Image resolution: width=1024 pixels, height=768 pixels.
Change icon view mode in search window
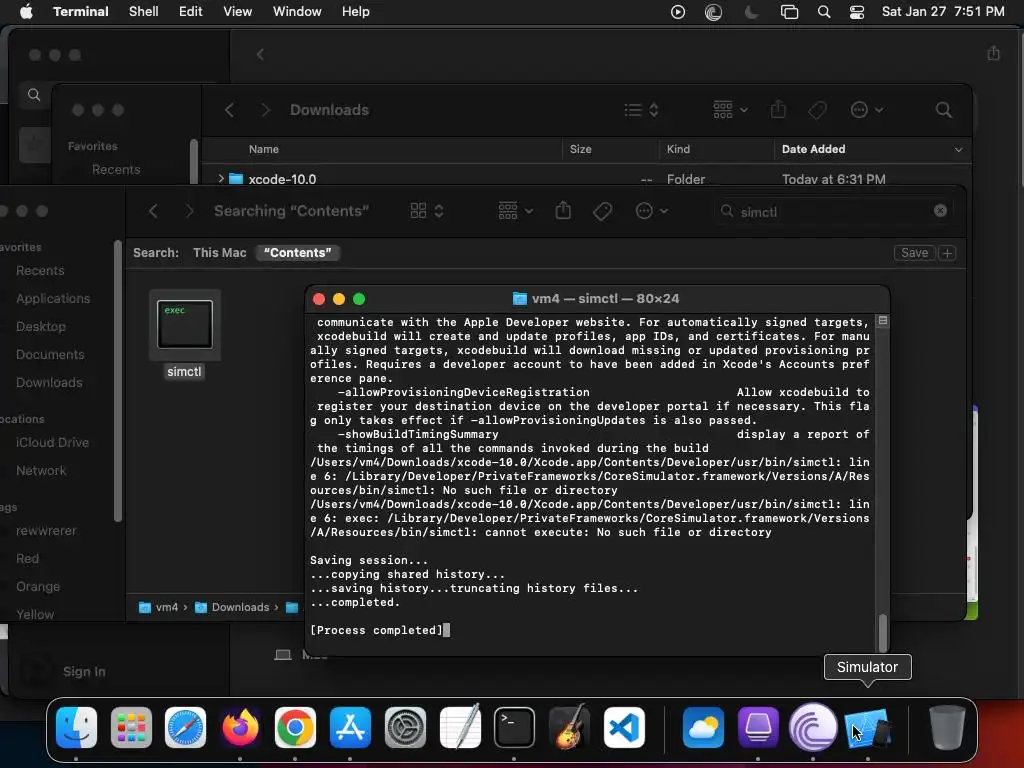click(x=426, y=211)
